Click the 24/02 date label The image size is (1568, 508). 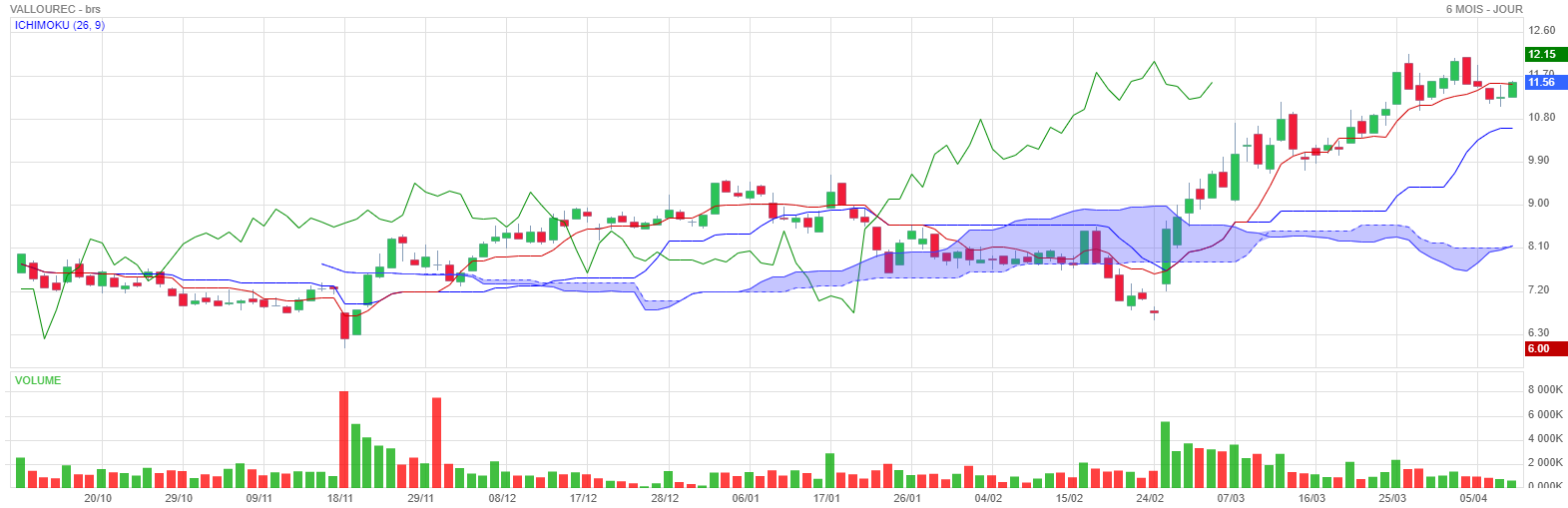click(1150, 498)
